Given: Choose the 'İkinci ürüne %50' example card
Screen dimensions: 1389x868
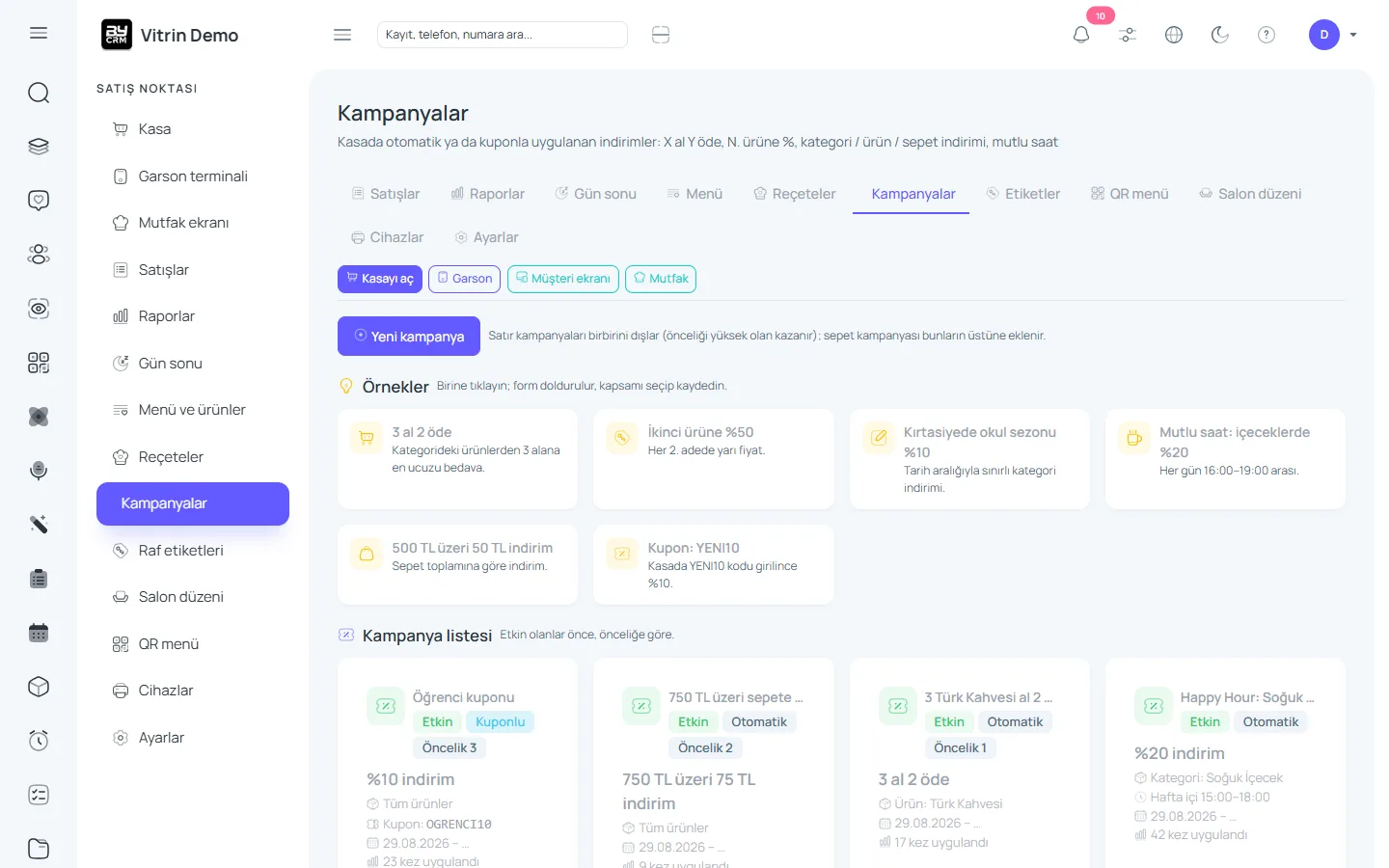Looking at the screenshot, I should [714, 459].
